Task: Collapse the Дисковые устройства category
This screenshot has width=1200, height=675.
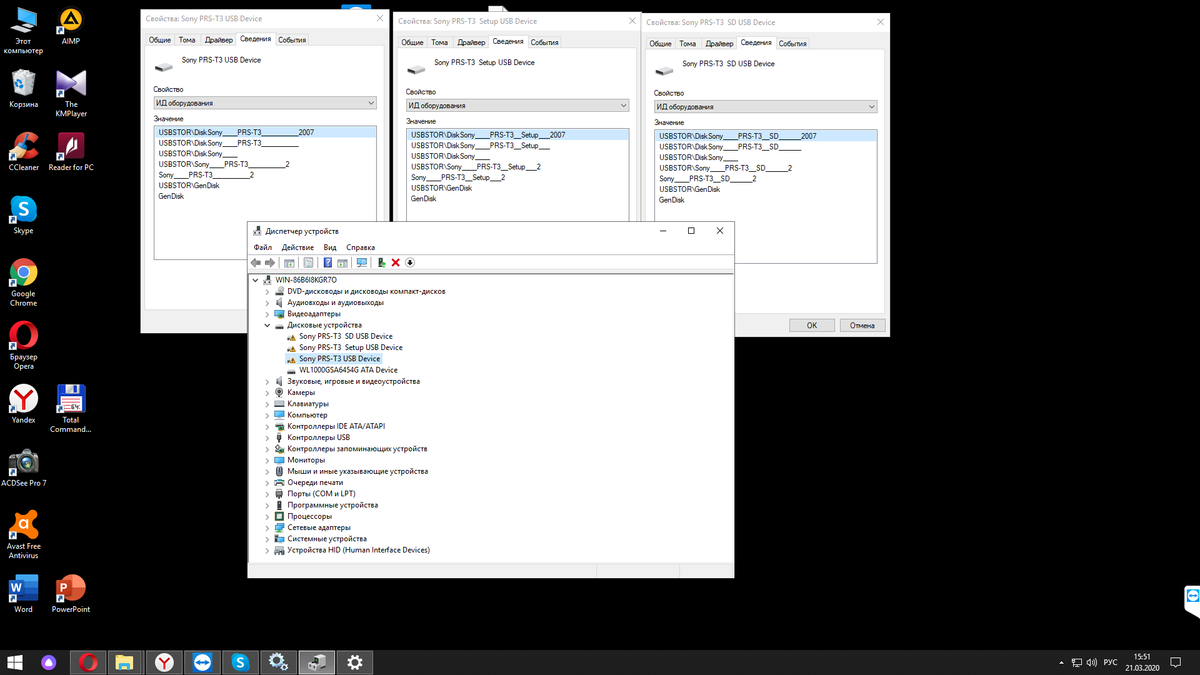Action: point(267,325)
